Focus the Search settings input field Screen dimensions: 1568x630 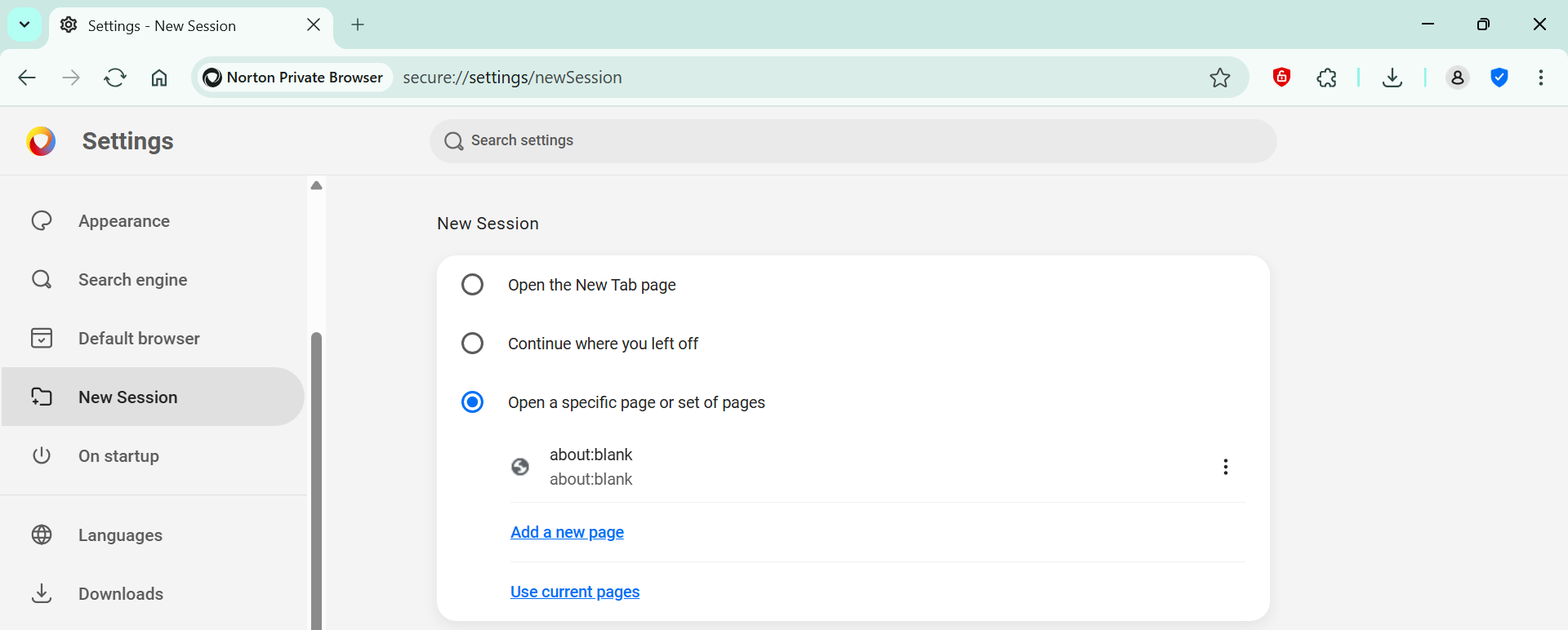pos(853,140)
